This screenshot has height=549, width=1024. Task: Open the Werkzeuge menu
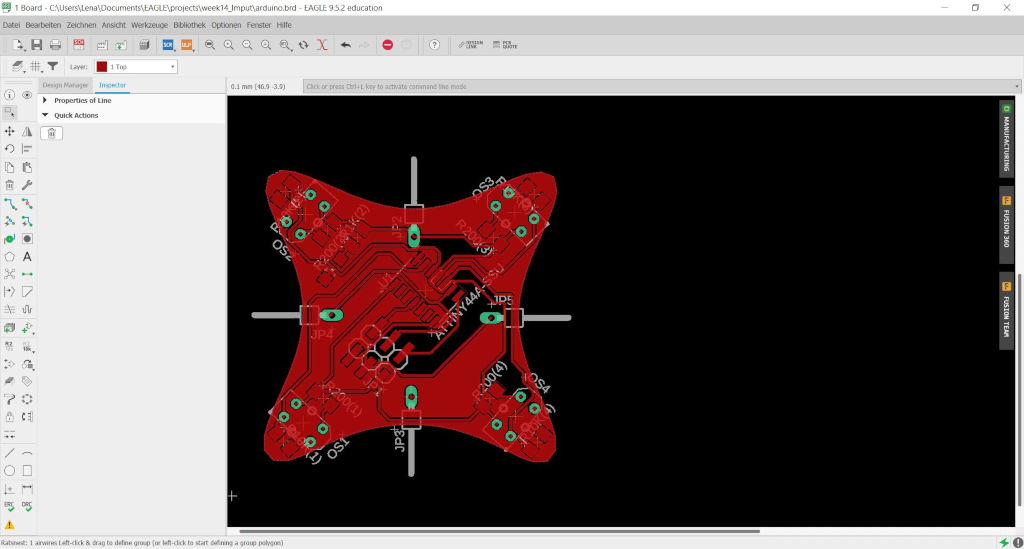(150, 25)
